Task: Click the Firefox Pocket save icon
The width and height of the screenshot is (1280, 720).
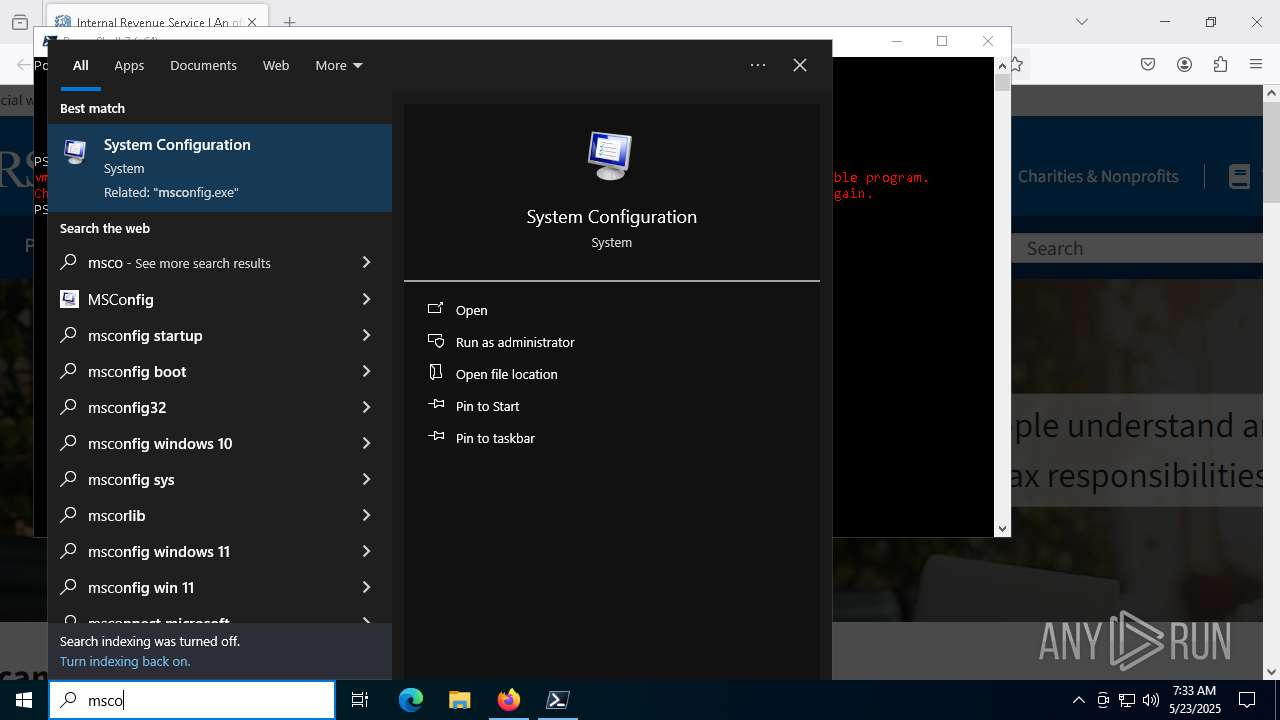Action: 1148,64
